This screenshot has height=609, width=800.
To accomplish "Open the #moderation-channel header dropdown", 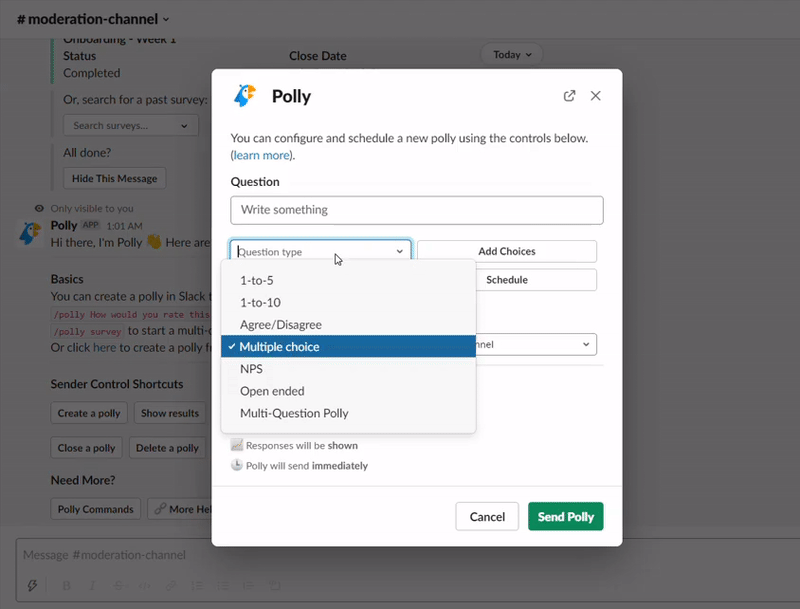I will click(93, 19).
